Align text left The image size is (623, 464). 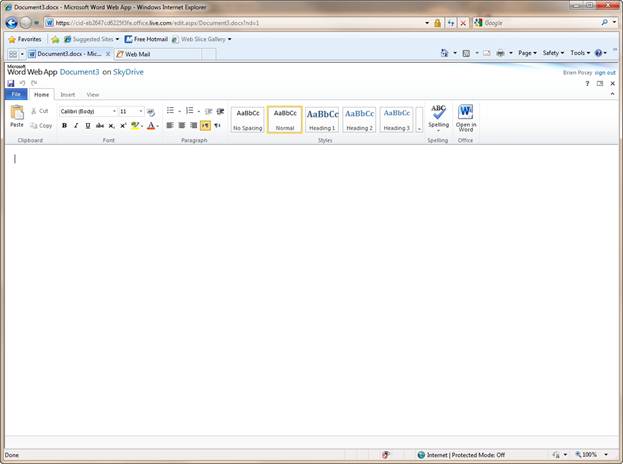pos(170,126)
